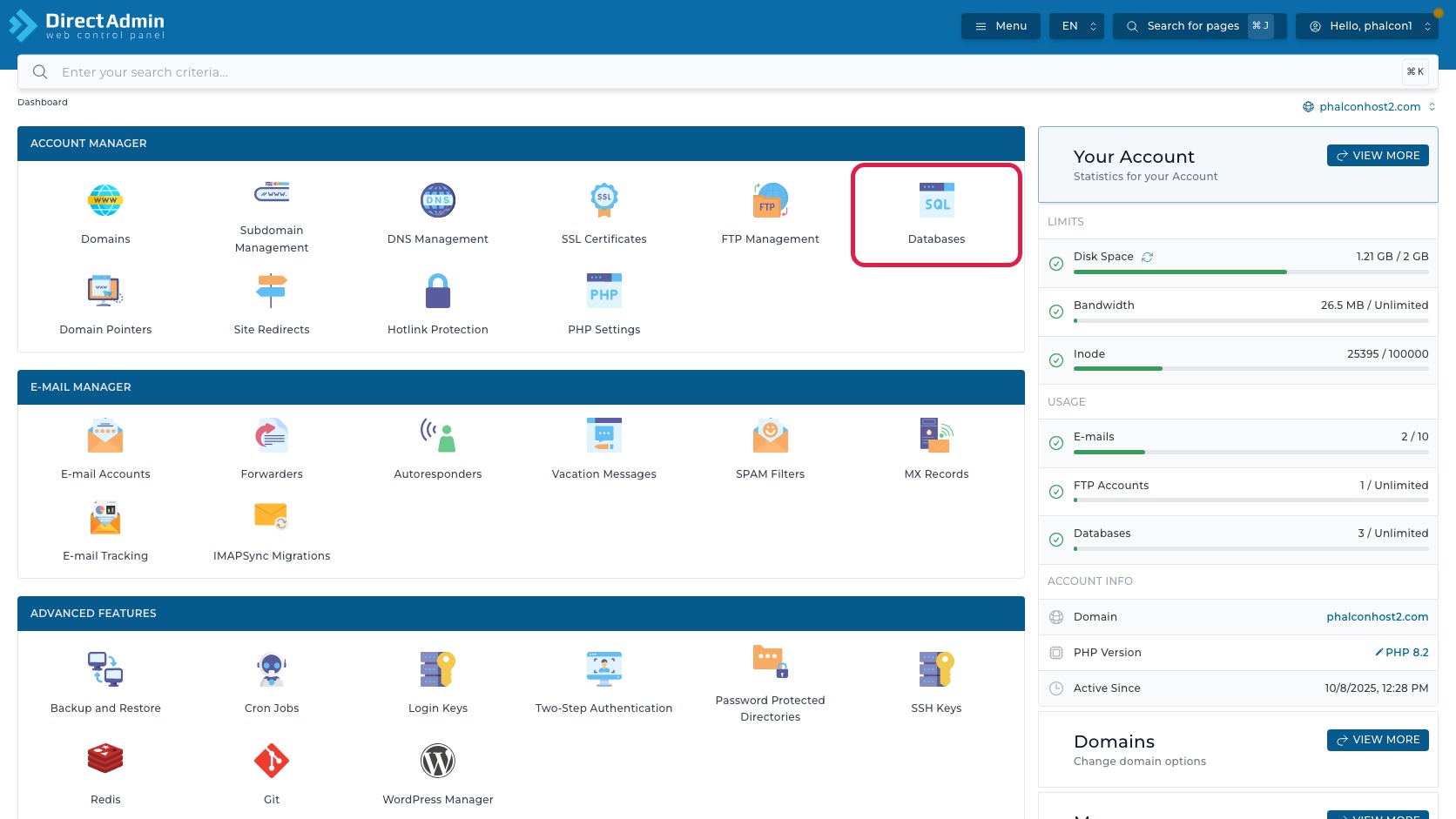Open the Domains icon
The height and width of the screenshot is (819, 1456).
click(105, 200)
